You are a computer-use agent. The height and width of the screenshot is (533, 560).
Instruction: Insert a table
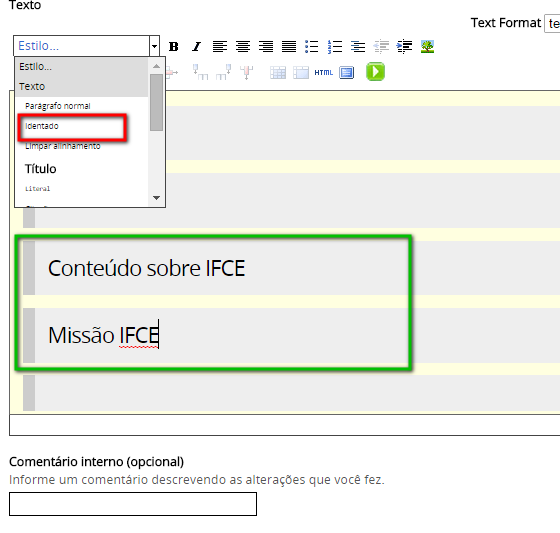(278, 73)
